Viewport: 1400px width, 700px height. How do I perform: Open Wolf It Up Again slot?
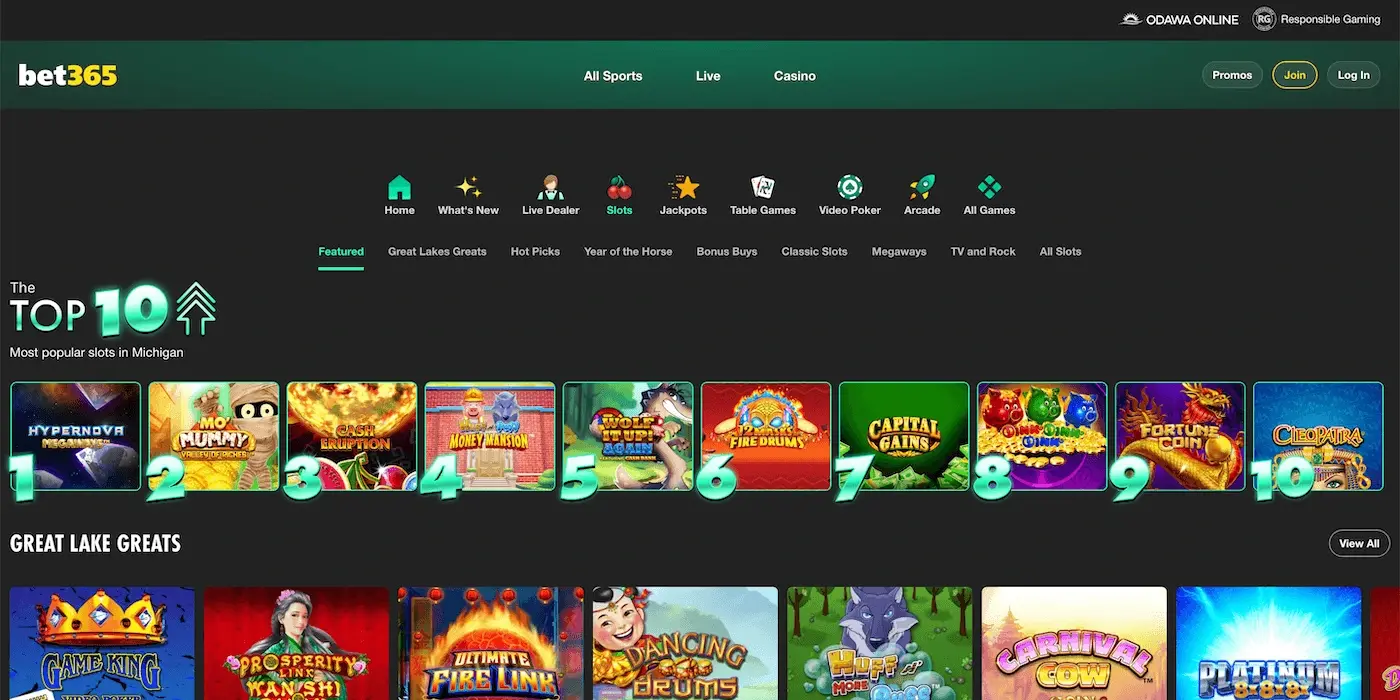coord(628,436)
